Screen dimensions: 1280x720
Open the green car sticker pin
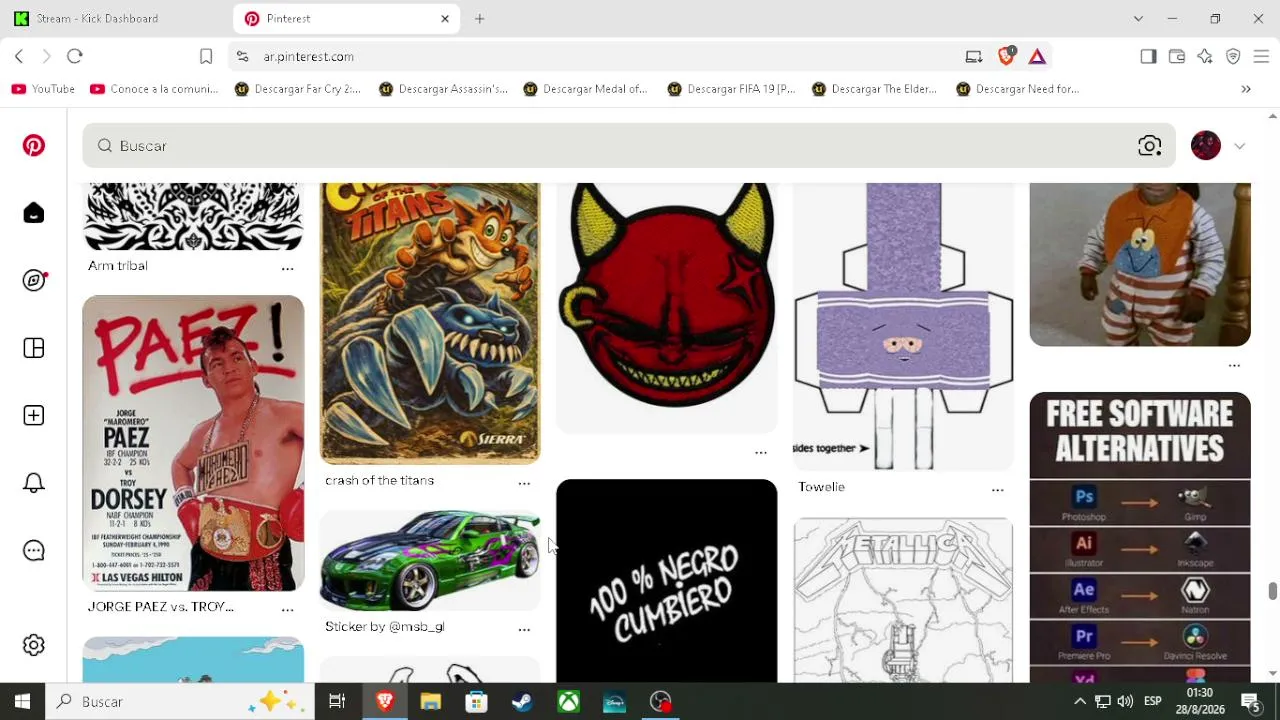pyautogui.click(x=430, y=561)
